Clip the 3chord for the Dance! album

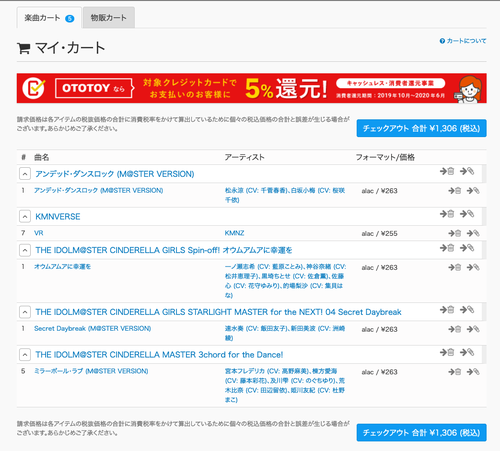point(467,352)
